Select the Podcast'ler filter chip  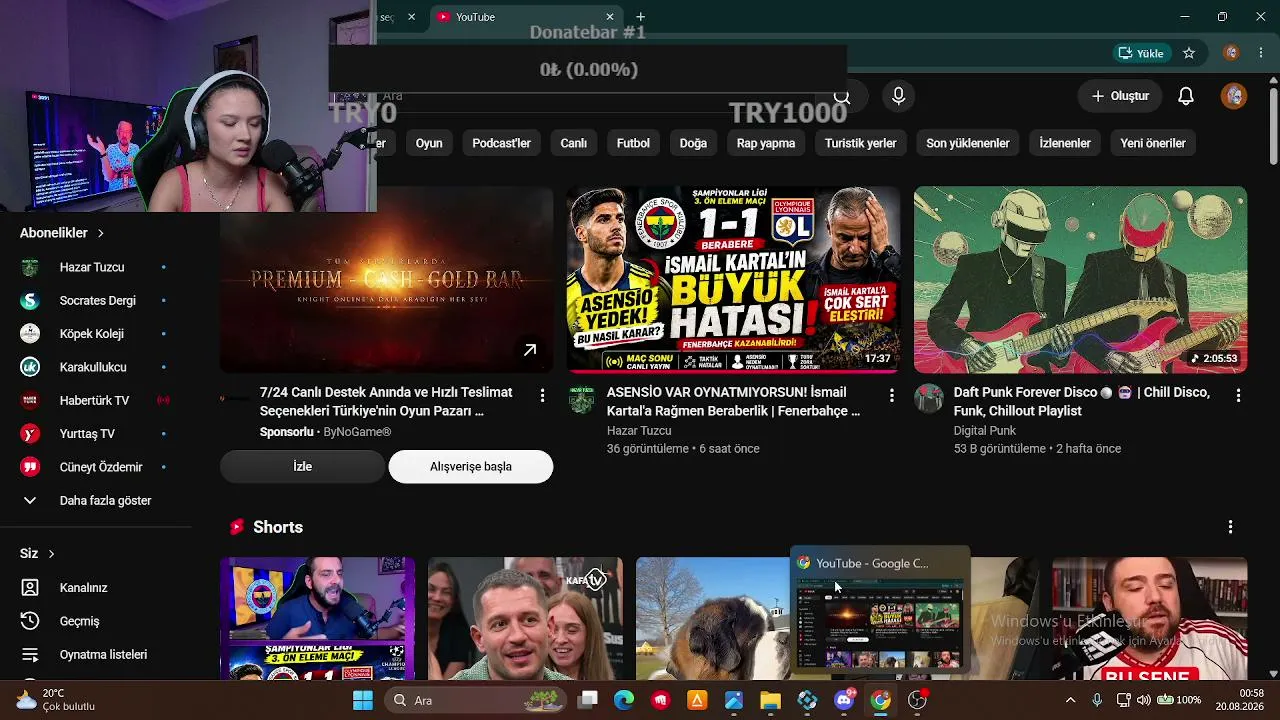(501, 143)
